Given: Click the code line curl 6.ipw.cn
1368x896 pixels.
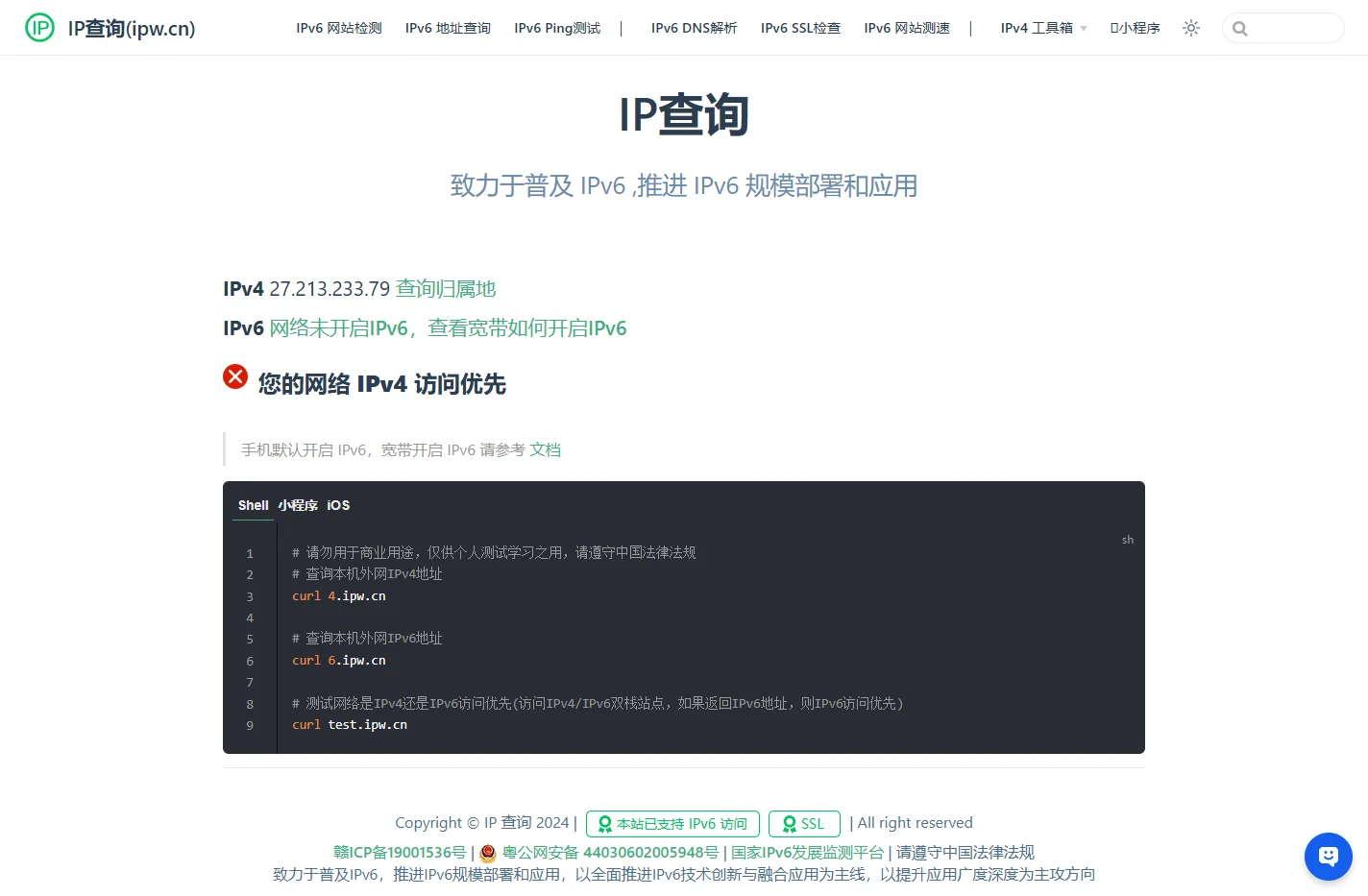Looking at the screenshot, I should (339, 661).
